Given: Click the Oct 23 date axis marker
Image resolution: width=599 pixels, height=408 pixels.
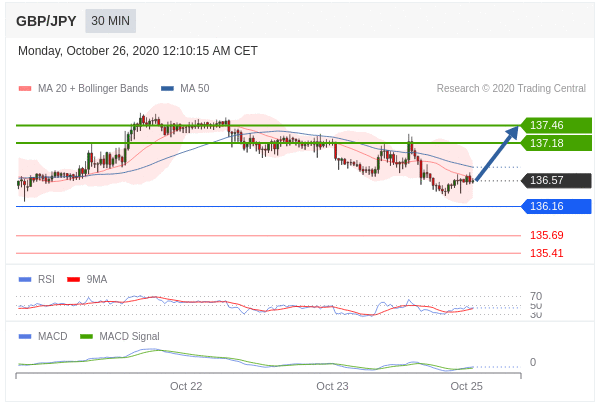Looking at the screenshot, I should tap(332, 386).
